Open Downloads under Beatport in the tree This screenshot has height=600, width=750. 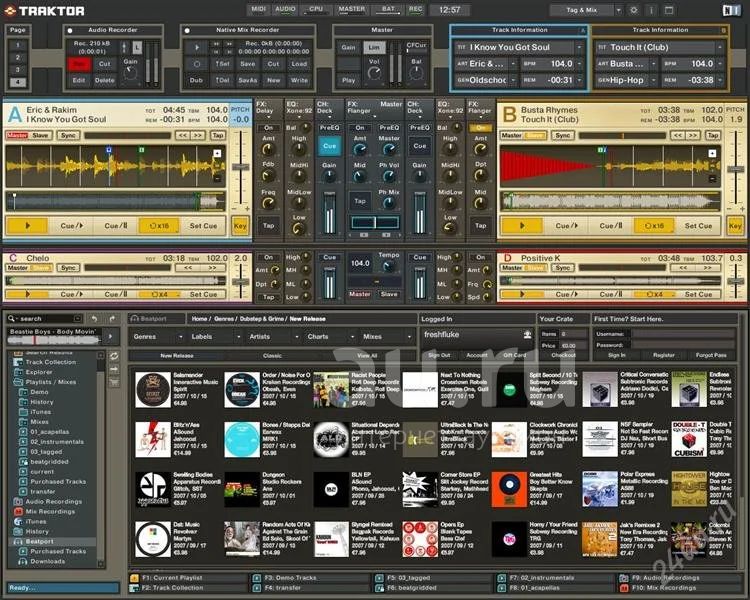pyautogui.click(x=47, y=561)
